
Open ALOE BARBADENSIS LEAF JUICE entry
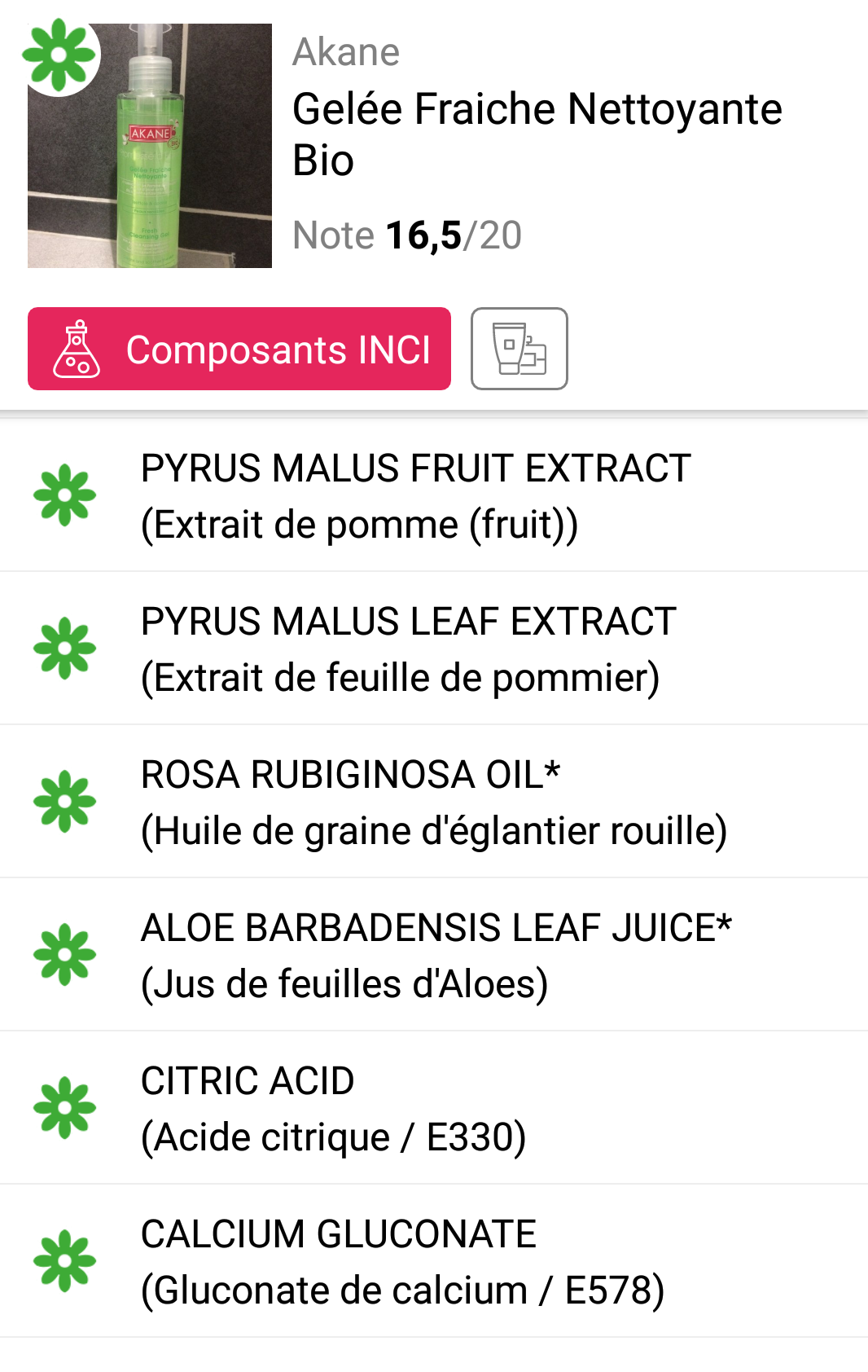pos(436,955)
